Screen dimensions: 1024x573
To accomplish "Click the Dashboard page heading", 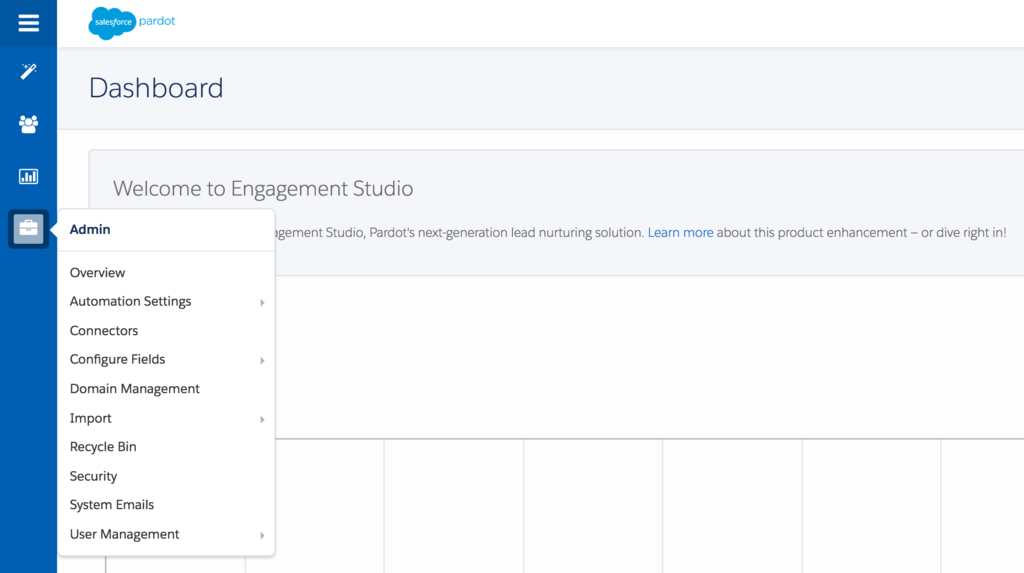I will [156, 88].
